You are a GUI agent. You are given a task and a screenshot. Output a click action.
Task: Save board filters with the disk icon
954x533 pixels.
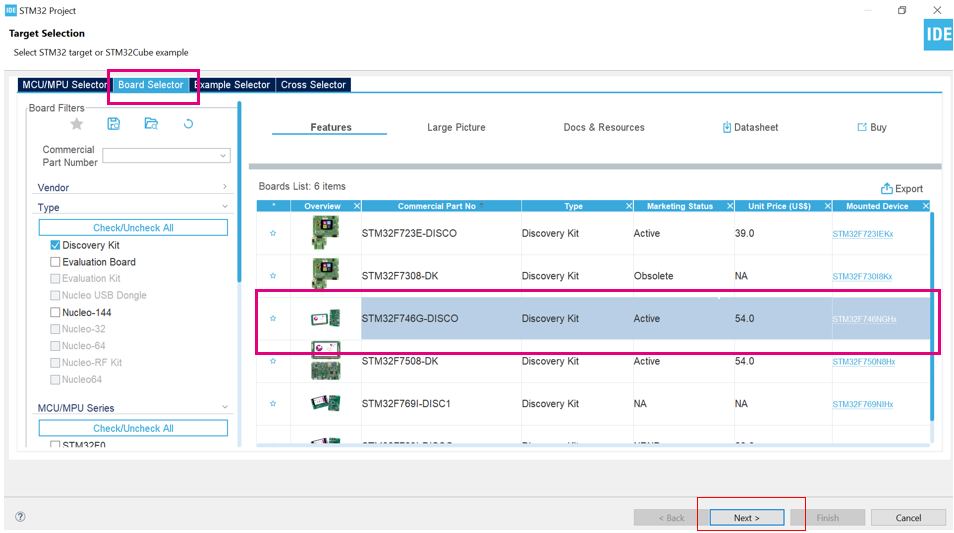[x=114, y=124]
